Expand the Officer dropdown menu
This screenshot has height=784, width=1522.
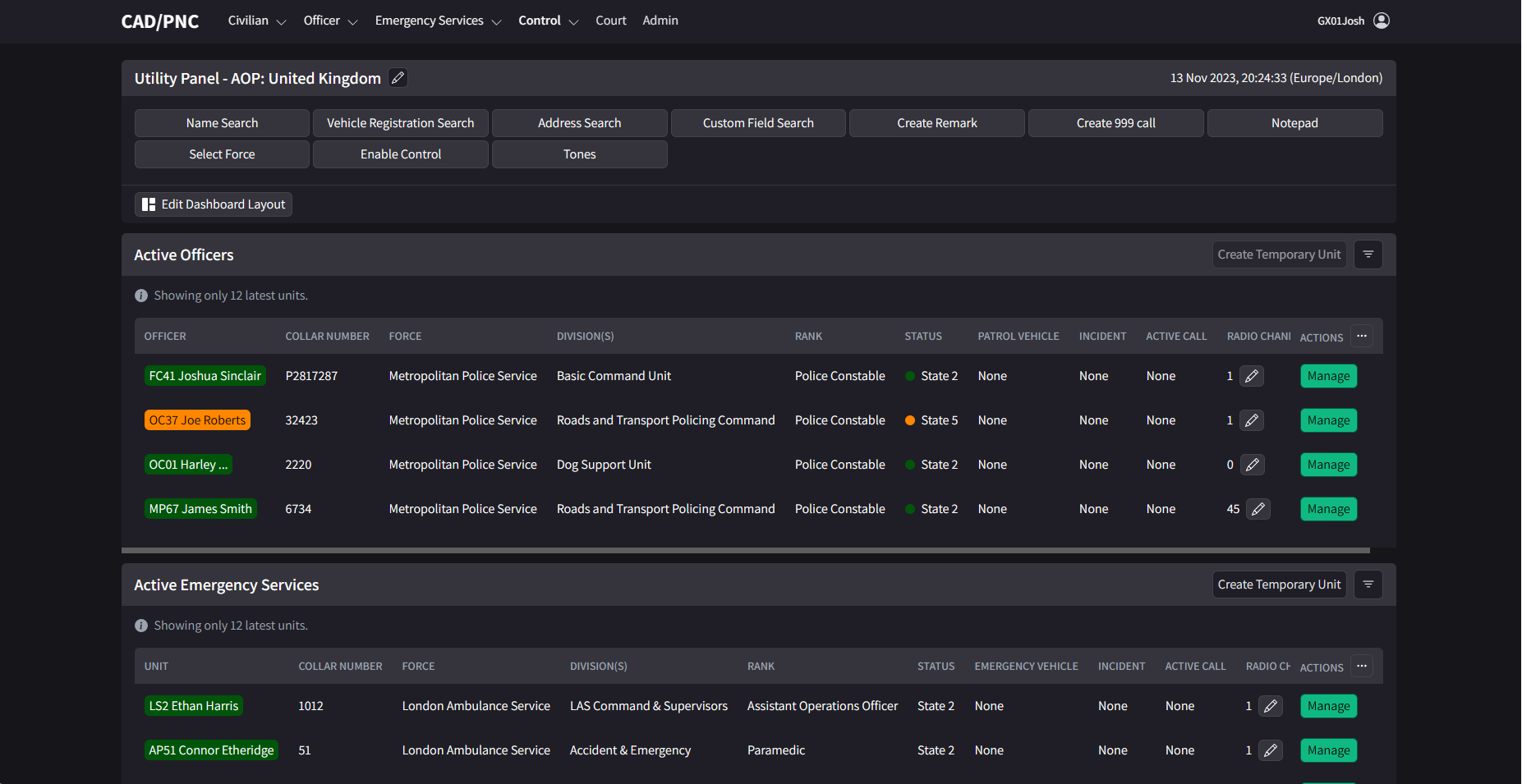(x=330, y=21)
